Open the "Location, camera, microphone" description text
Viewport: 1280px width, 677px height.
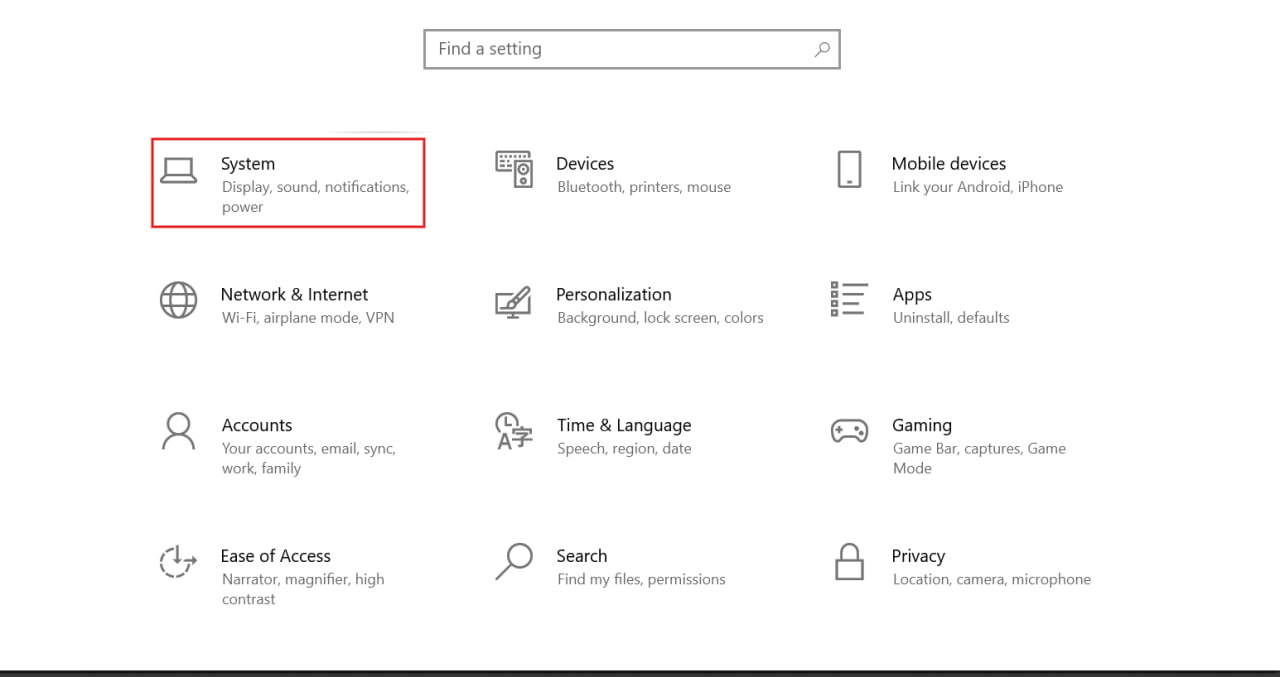click(x=992, y=580)
